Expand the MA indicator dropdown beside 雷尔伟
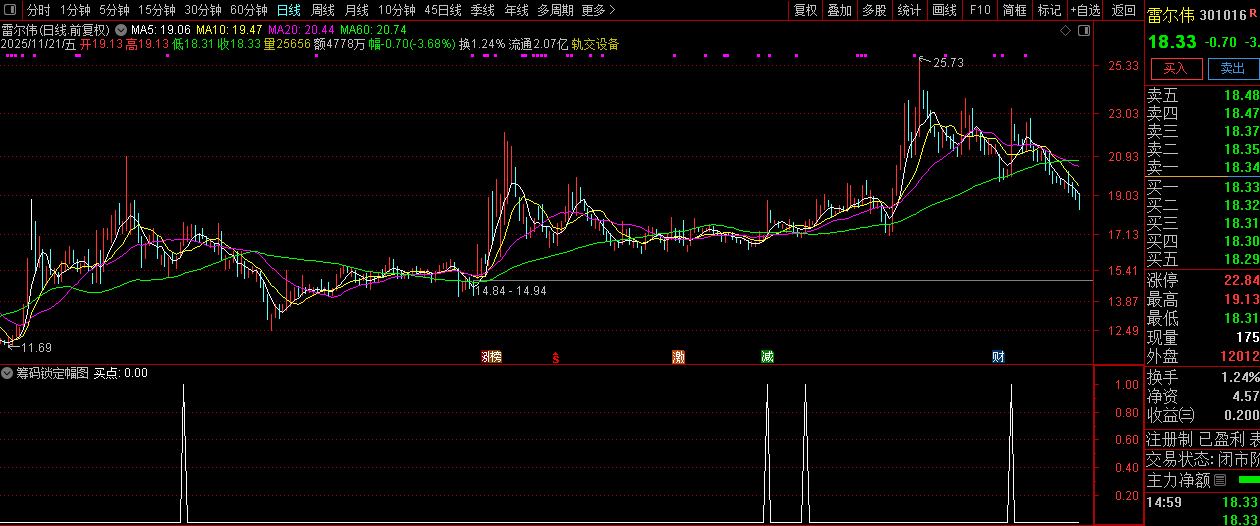This screenshot has height=526, width=1260. pos(122,30)
